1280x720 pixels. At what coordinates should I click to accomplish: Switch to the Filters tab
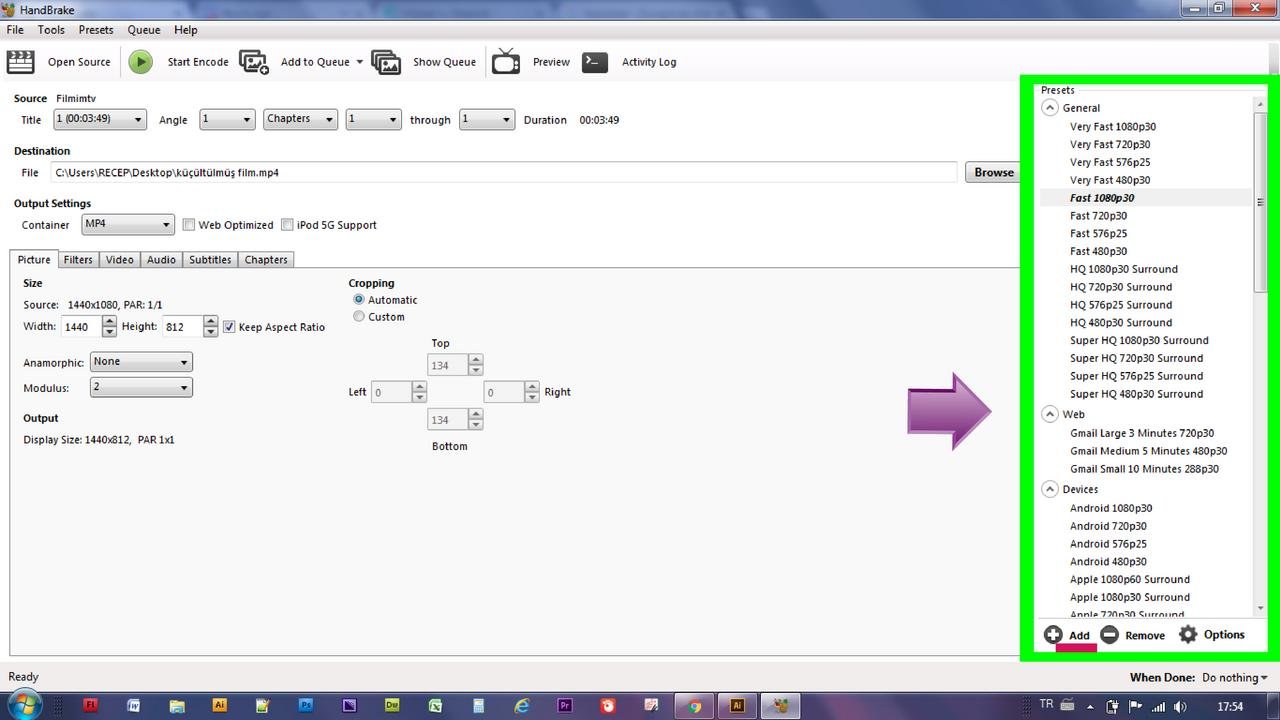pos(78,259)
